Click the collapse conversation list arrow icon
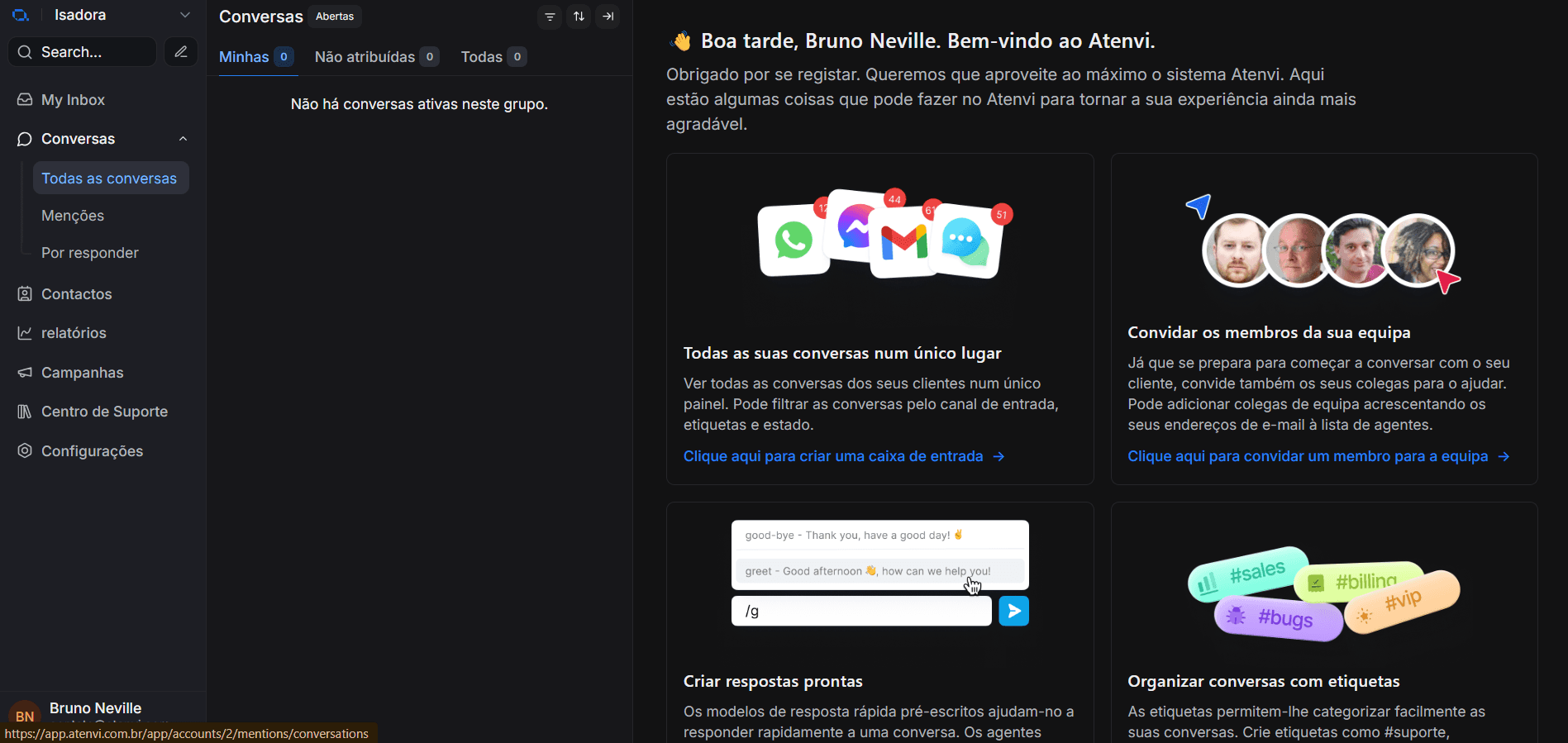This screenshot has width=1568, height=743. click(608, 17)
